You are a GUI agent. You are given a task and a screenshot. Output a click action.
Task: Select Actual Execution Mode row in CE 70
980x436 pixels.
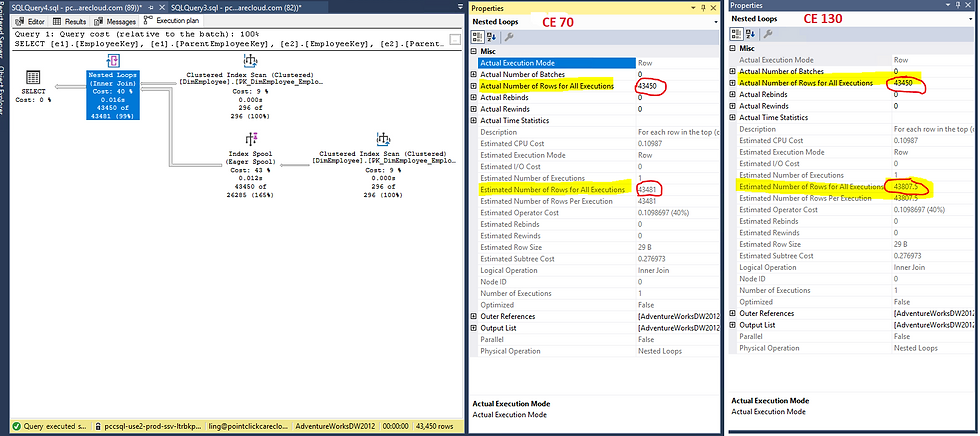tap(599, 63)
